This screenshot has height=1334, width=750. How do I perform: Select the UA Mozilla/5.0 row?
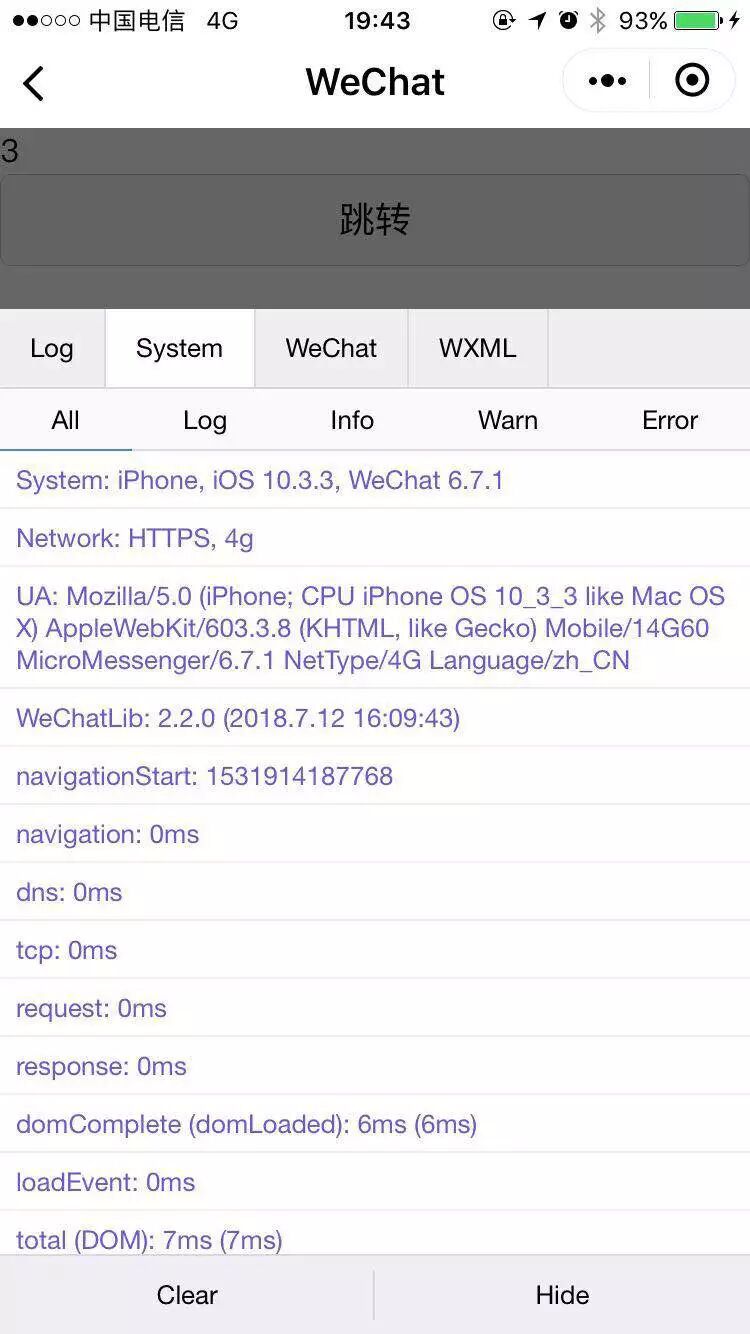375,628
